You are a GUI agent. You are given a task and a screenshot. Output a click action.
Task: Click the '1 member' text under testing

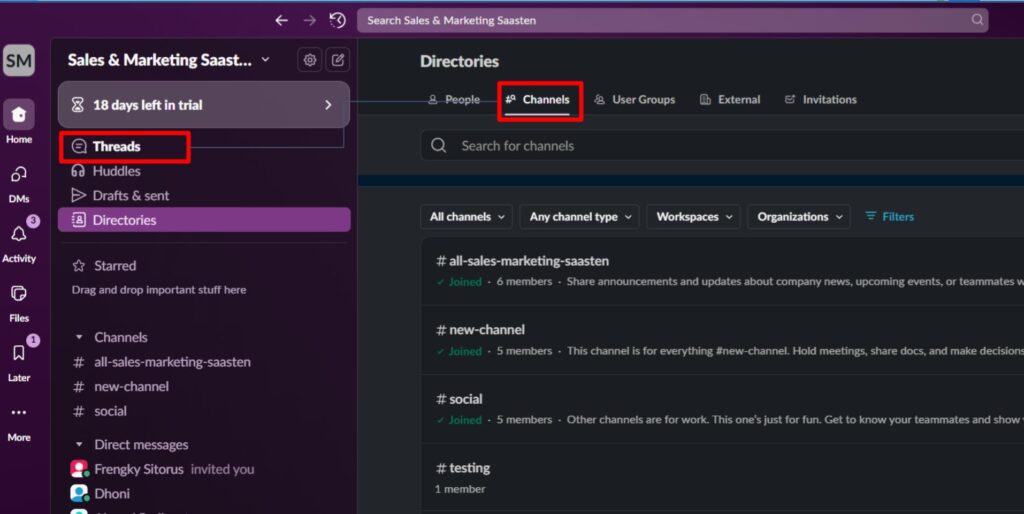[460, 489]
